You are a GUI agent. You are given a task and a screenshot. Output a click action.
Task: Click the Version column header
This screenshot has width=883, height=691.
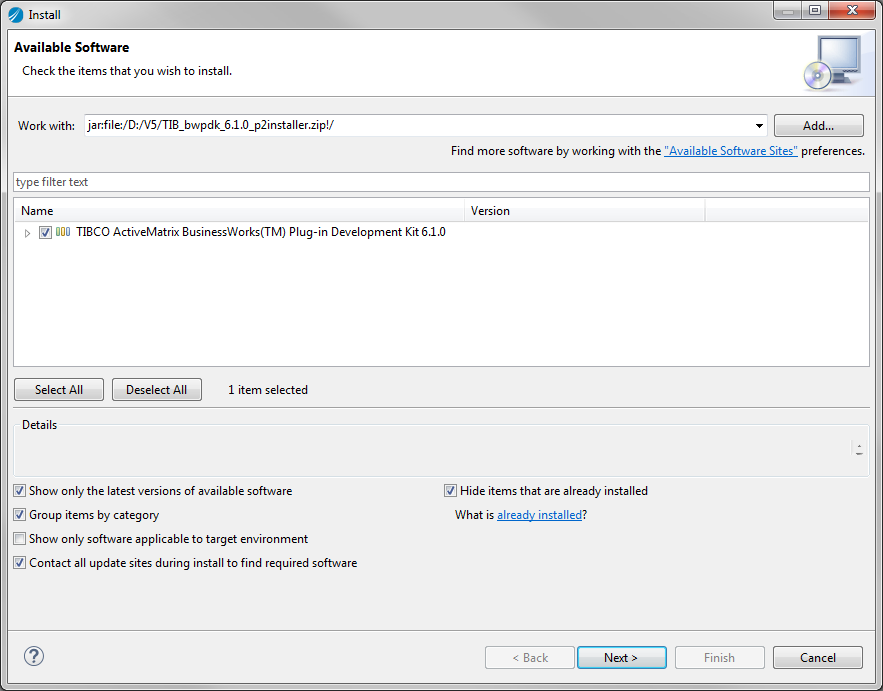[585, 211]
